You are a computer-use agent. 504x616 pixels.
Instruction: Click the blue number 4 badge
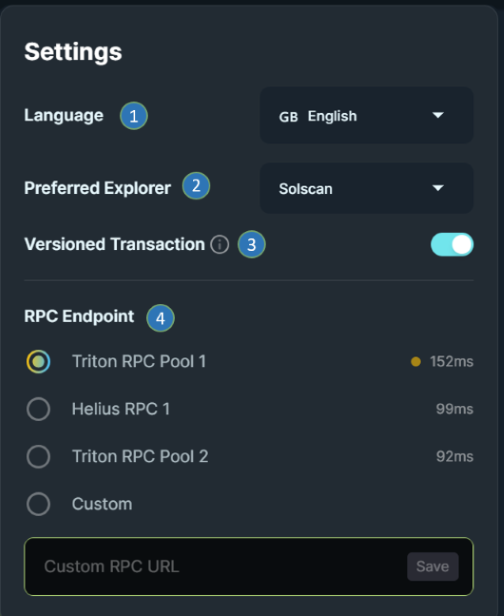(160, 318)
